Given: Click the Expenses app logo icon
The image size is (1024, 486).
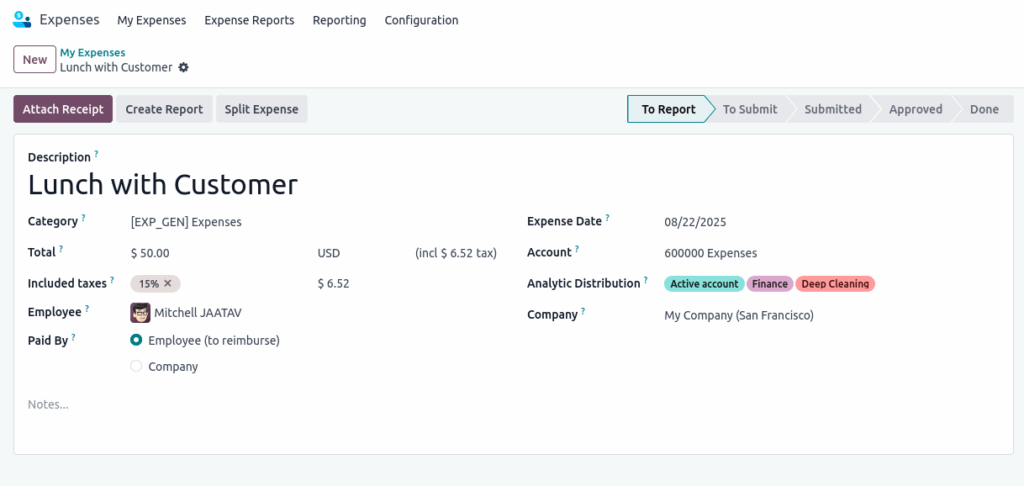Looking at the screenshot, I should (x=22, y=20).
